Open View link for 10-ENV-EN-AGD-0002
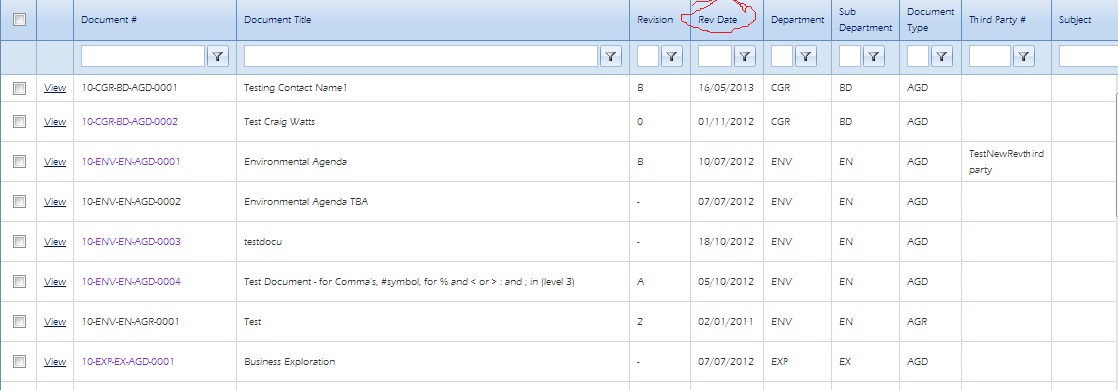The height and width of the screenshot is (390, 1118). pos(55,202)
